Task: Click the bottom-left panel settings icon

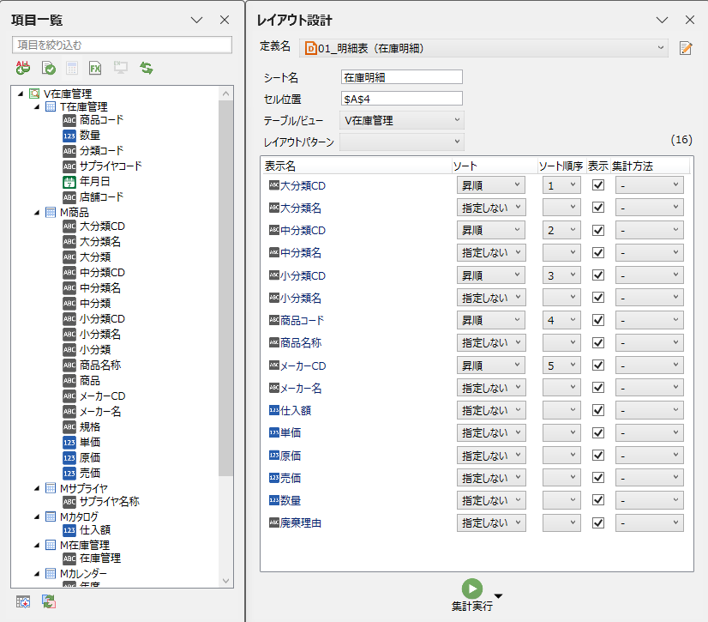Action: pyautogui.click(x=23, y=601)
